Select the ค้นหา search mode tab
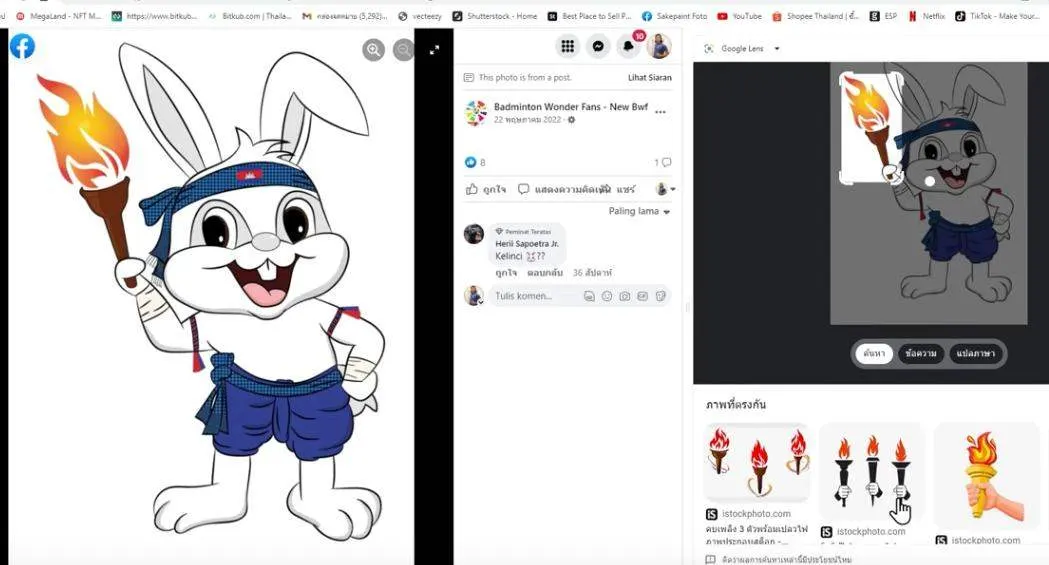The height and width of the screenshot is (565, 1049). point(874,353)
